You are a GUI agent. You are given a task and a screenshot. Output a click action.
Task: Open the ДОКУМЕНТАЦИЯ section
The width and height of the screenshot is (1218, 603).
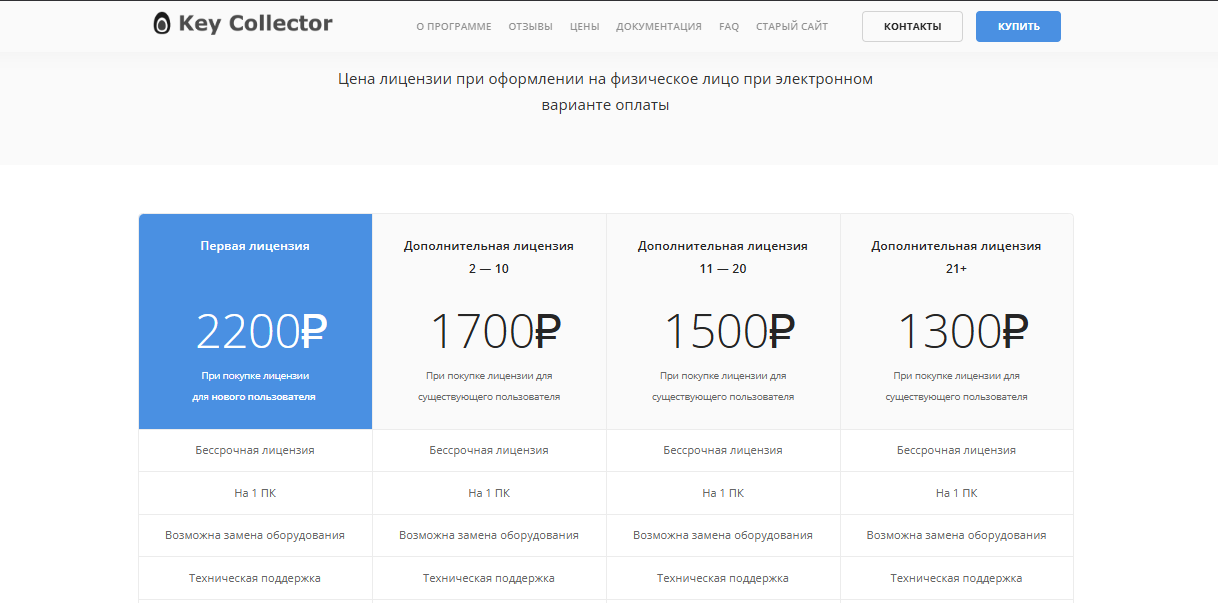click(x=659, y=27)
